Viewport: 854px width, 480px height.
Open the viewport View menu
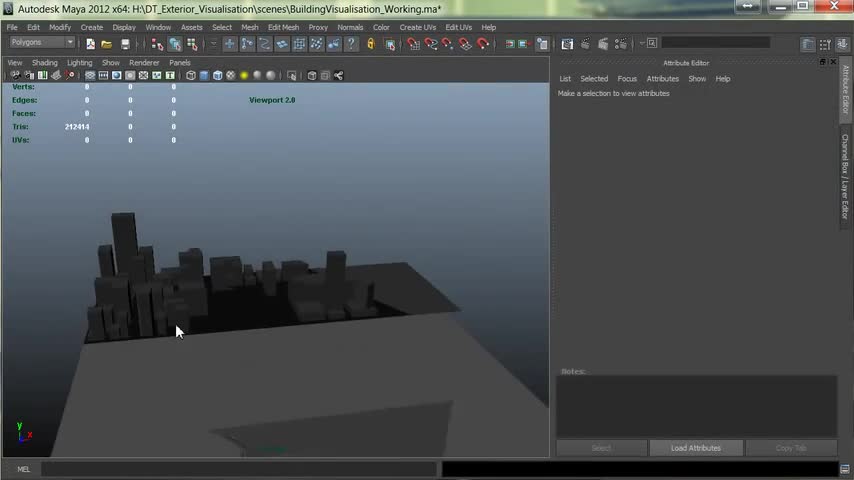coord(15,63)
